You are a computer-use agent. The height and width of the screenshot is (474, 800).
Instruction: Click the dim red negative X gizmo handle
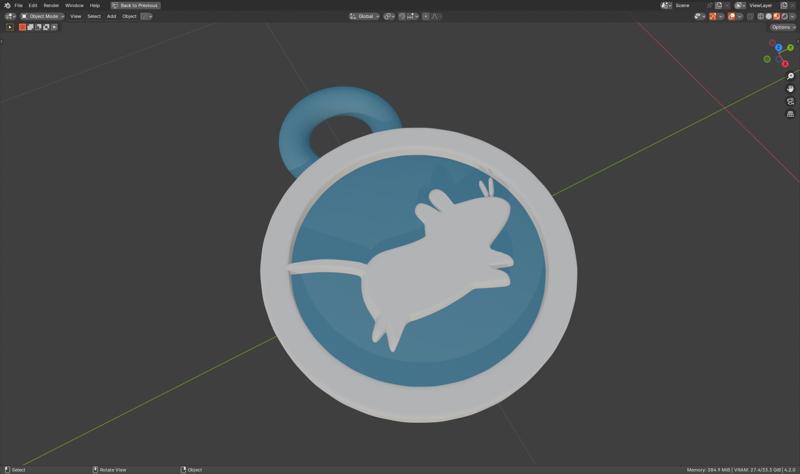pyautogui.click(x=772, y=43)
